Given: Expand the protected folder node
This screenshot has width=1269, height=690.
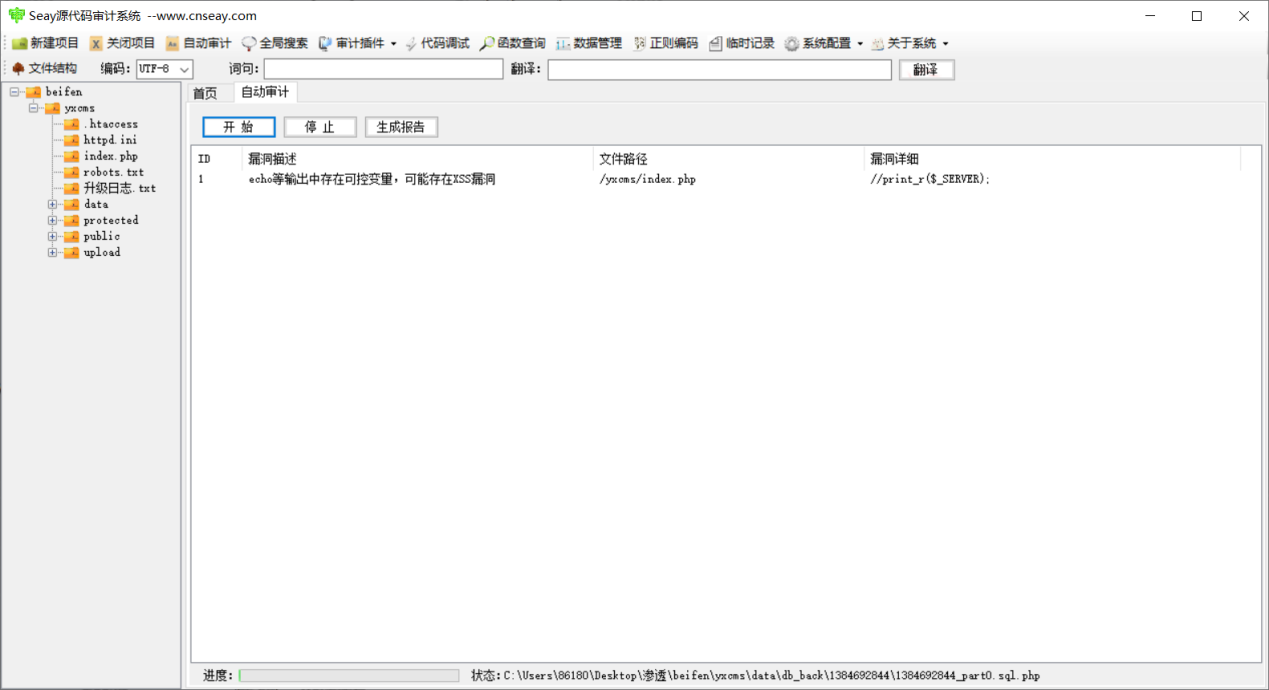Looking at the screenshot, I should tap(52, 220).
